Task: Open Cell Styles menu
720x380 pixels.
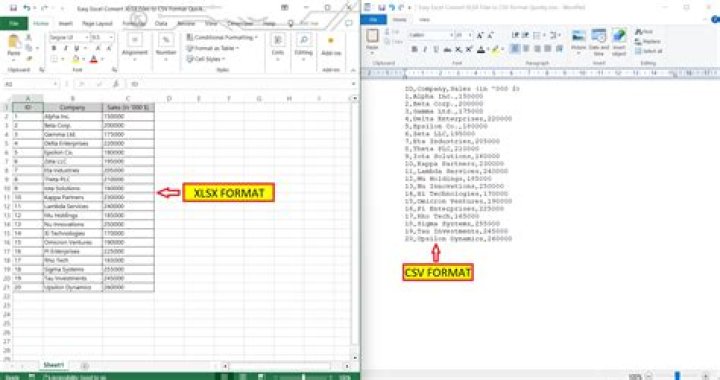Action: [206, 59]
